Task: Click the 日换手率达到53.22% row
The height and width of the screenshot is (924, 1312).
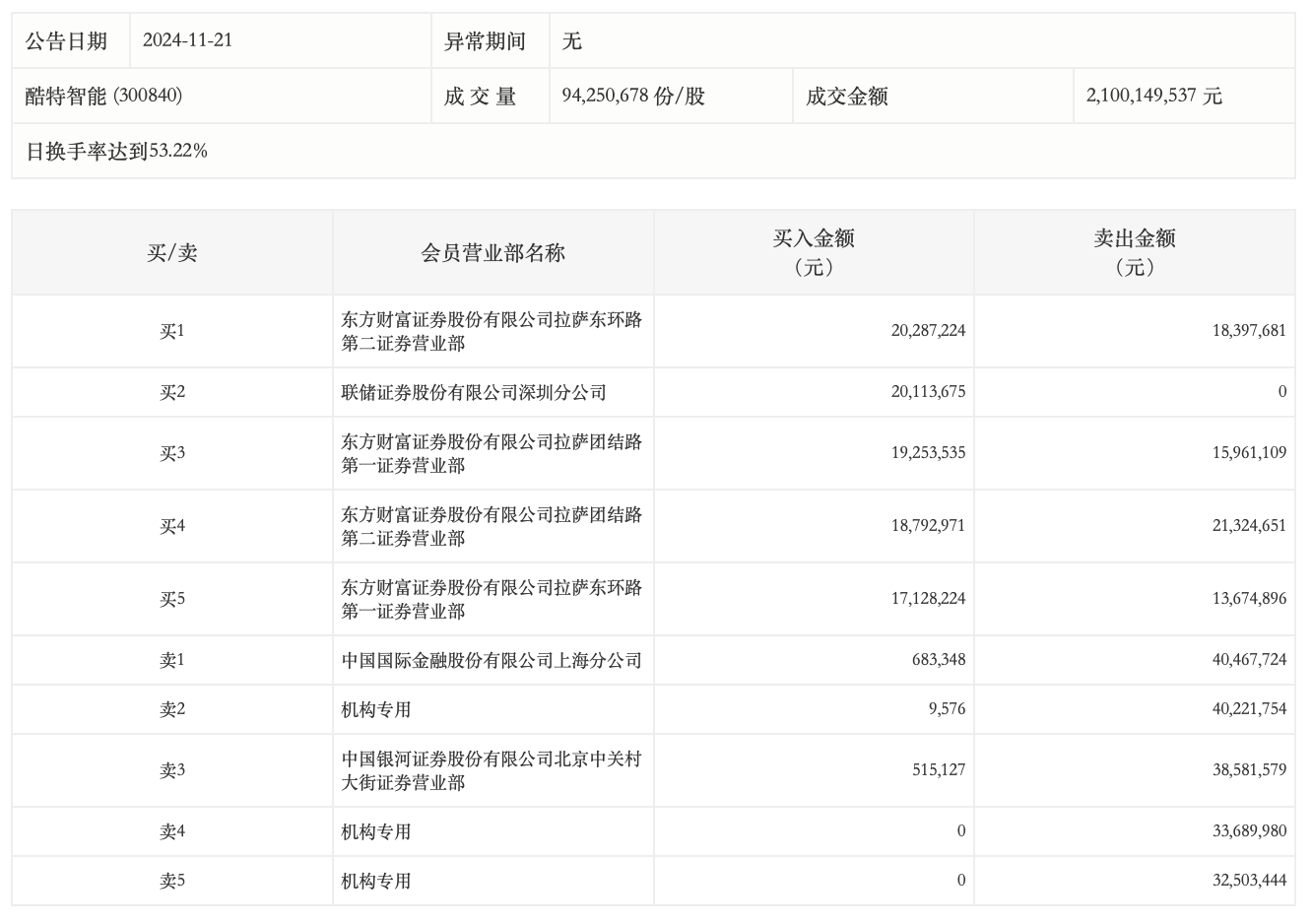Action: (x=116, y=151)
